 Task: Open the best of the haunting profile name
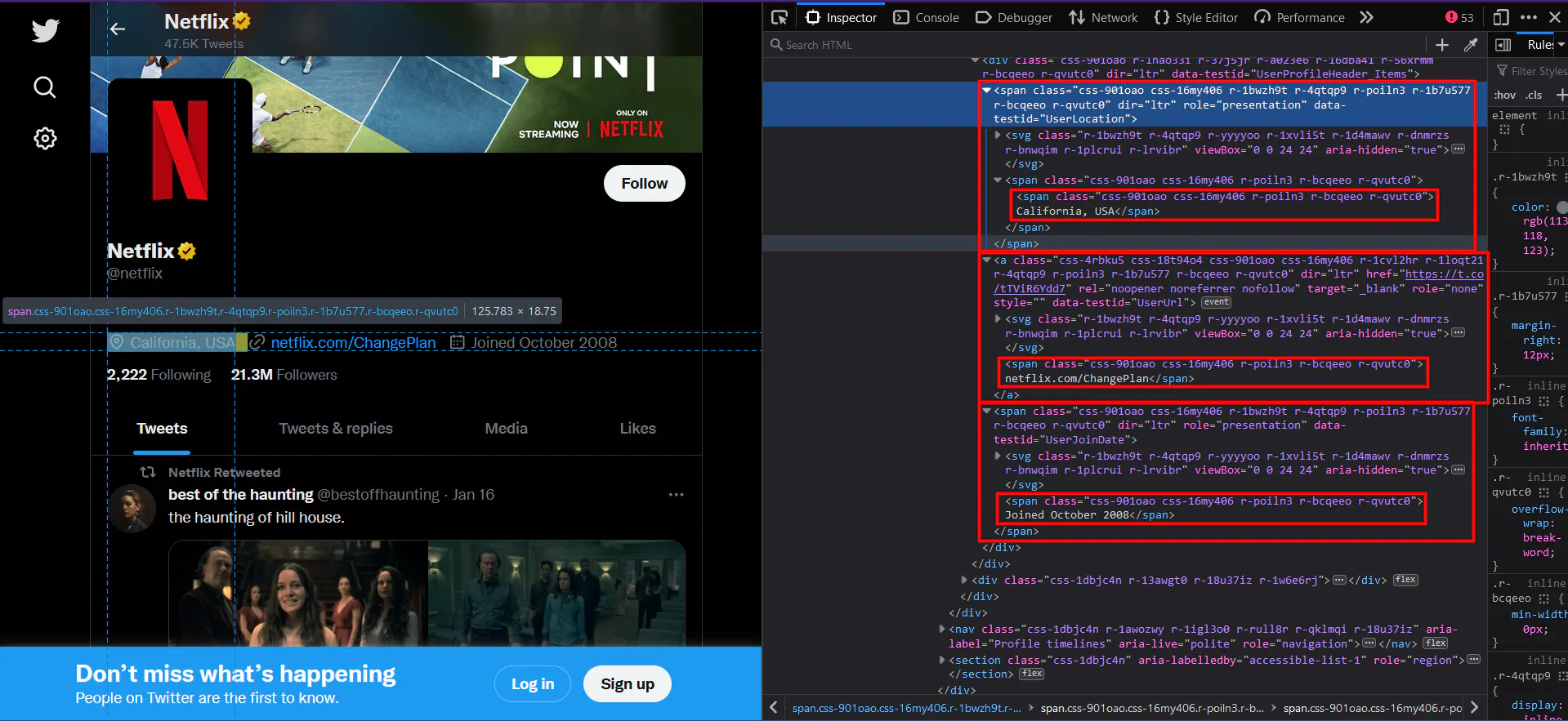241,495
